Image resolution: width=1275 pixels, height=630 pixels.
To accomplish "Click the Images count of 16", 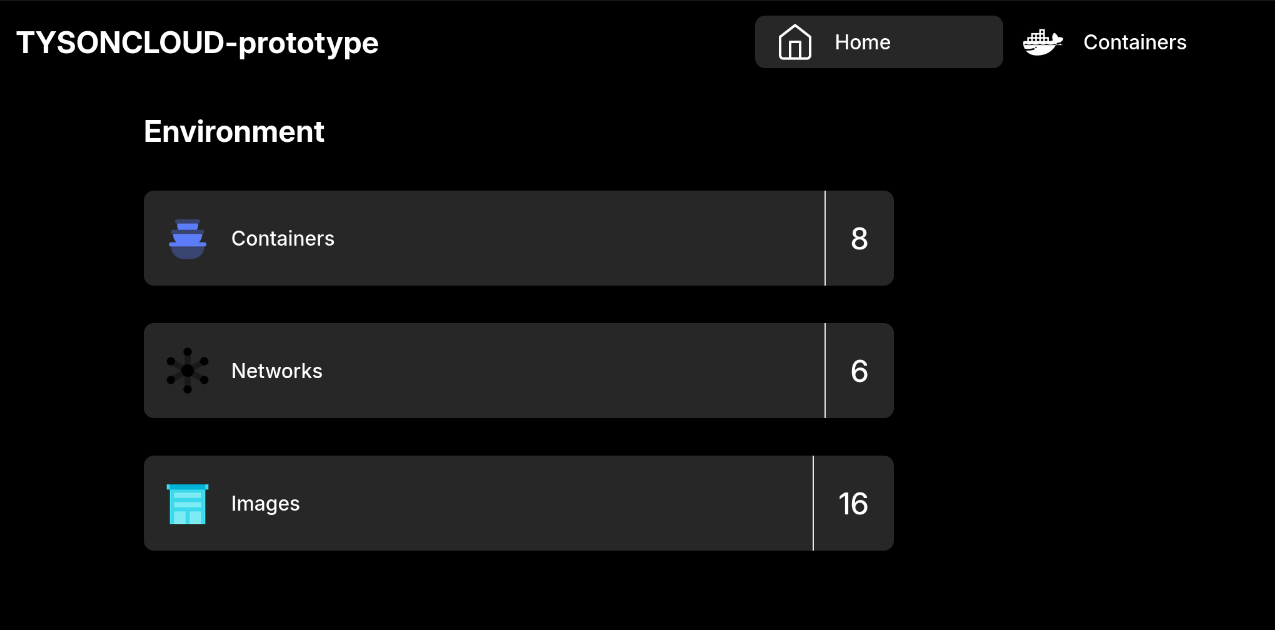I will (853, 504).
